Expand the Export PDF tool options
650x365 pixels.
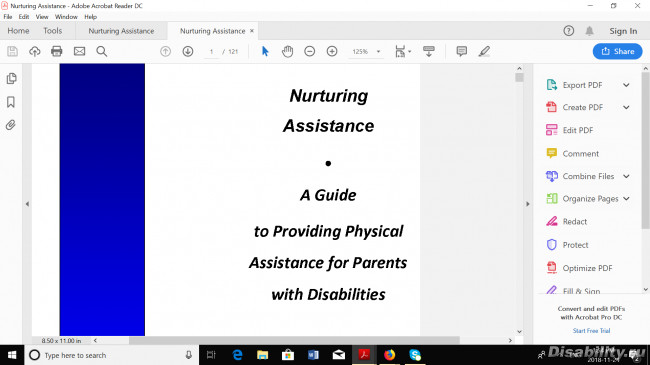pos(626,85)
